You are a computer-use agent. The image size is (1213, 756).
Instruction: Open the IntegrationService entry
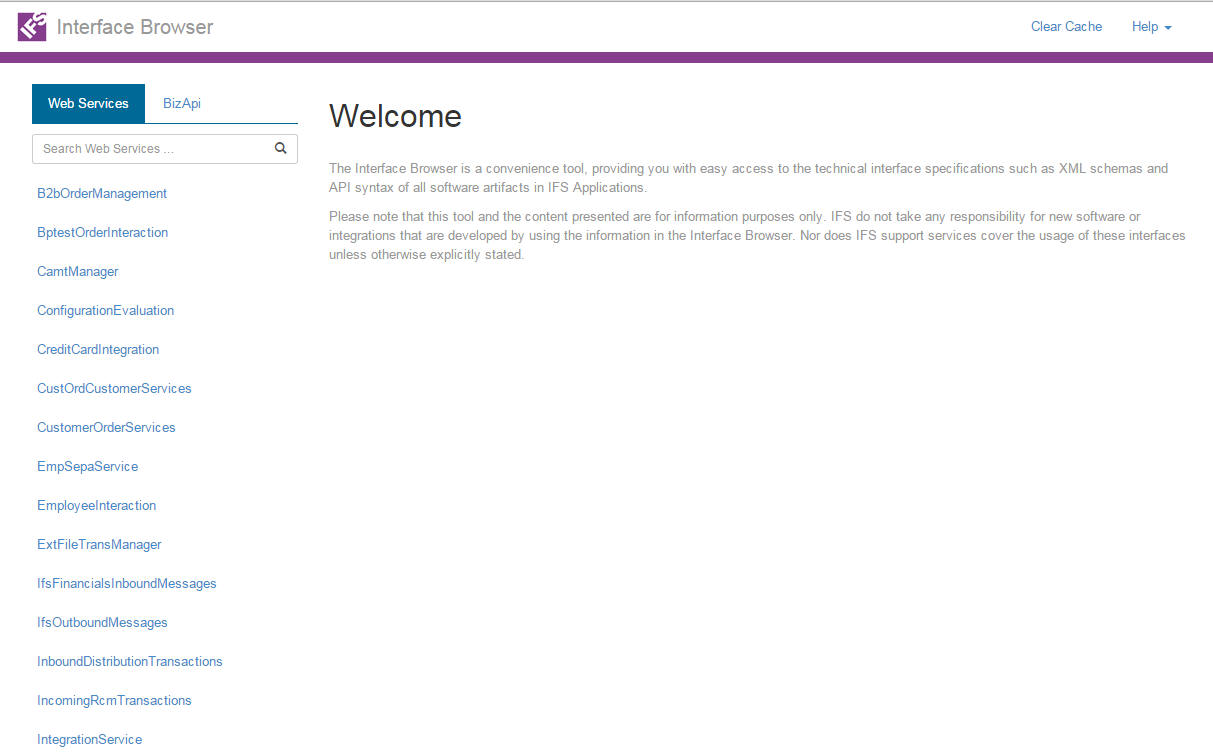(89, 739)
